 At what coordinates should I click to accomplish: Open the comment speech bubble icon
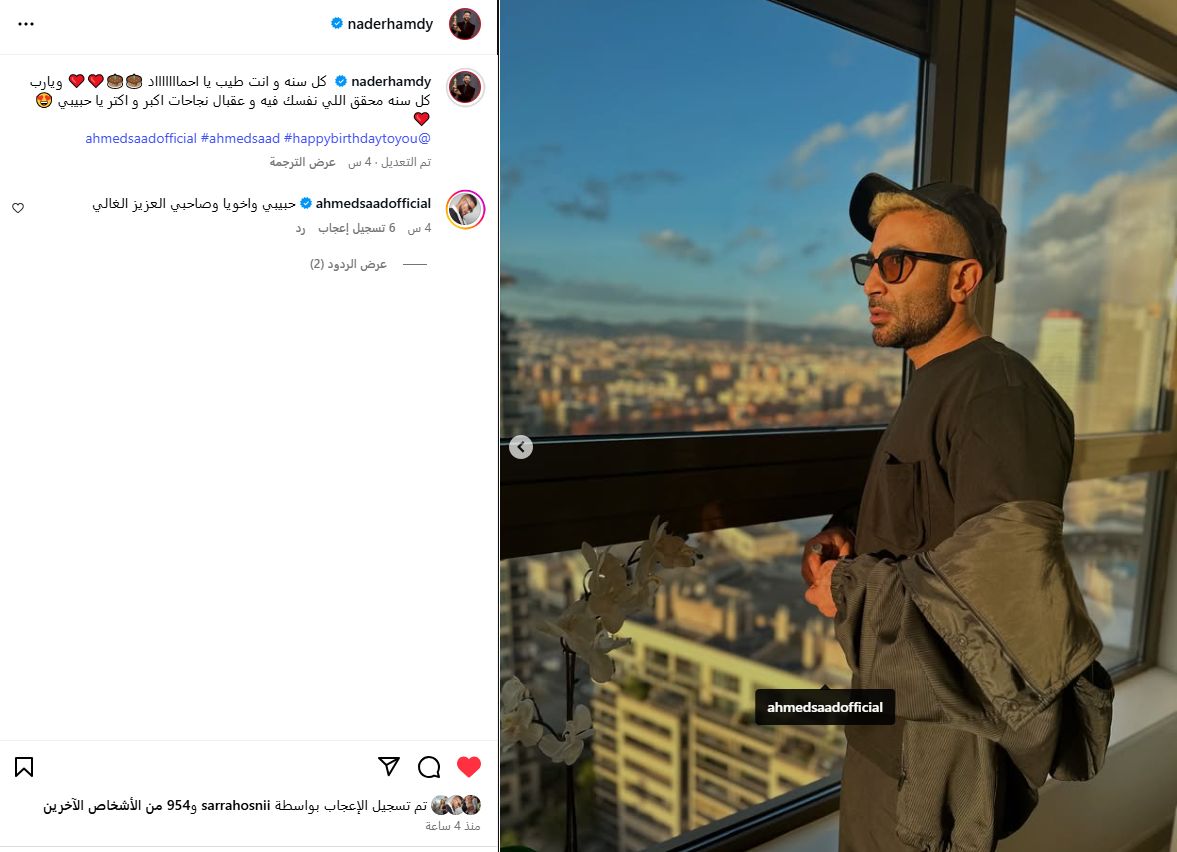pyautogui.click(x=429, y=766)
